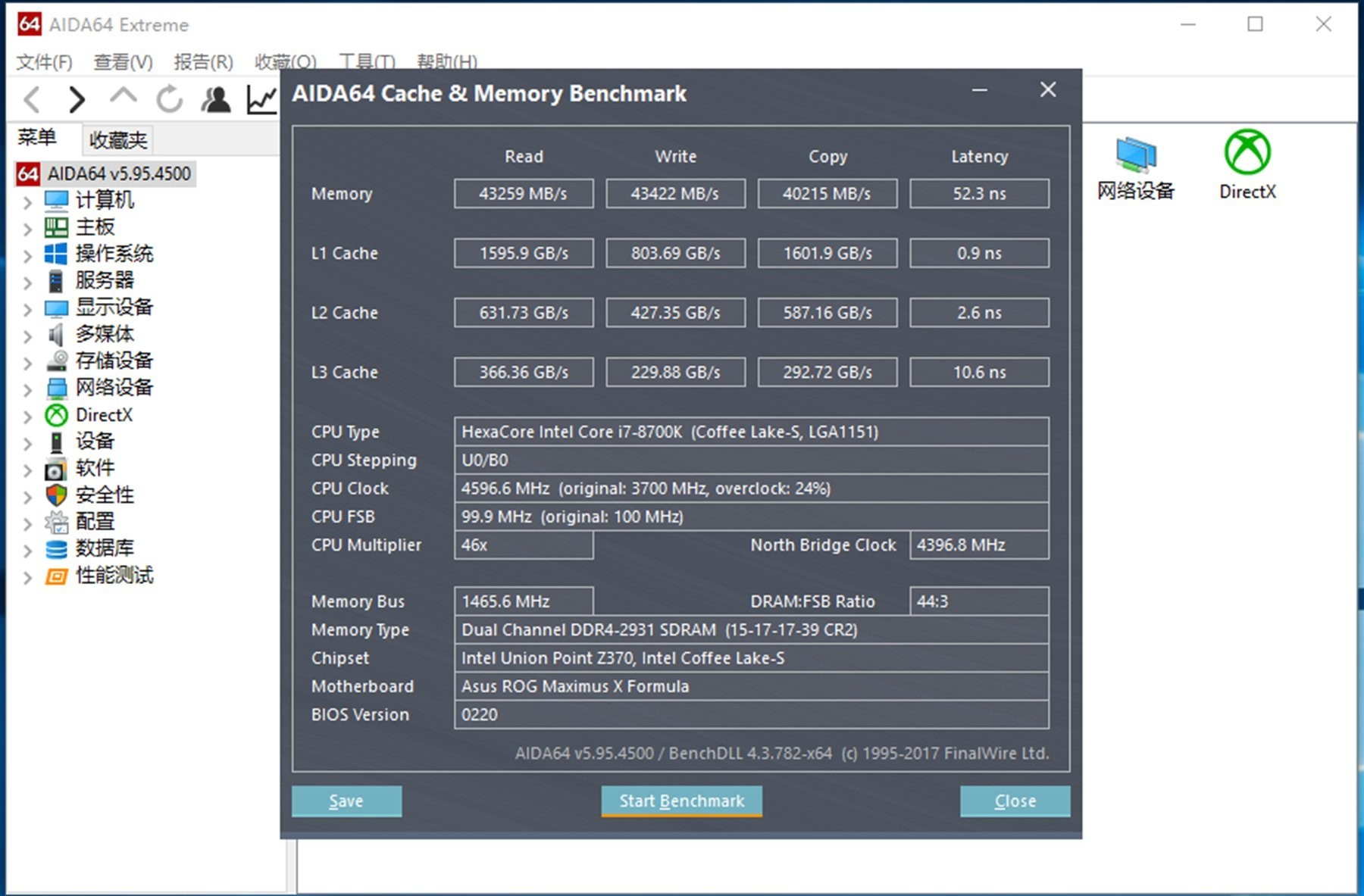Switch to the 收藏夹 tab
Viewport: 1364px width, 896px height.
(x=118, y=140)
